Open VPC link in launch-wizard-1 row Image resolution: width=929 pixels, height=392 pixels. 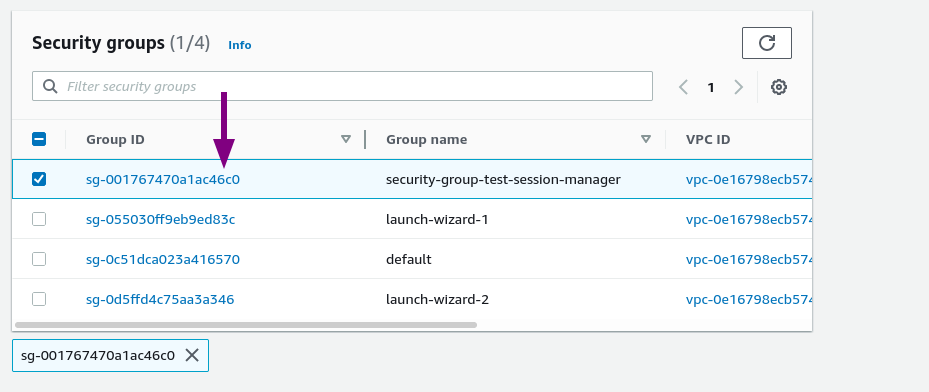[x=749, y=219]
